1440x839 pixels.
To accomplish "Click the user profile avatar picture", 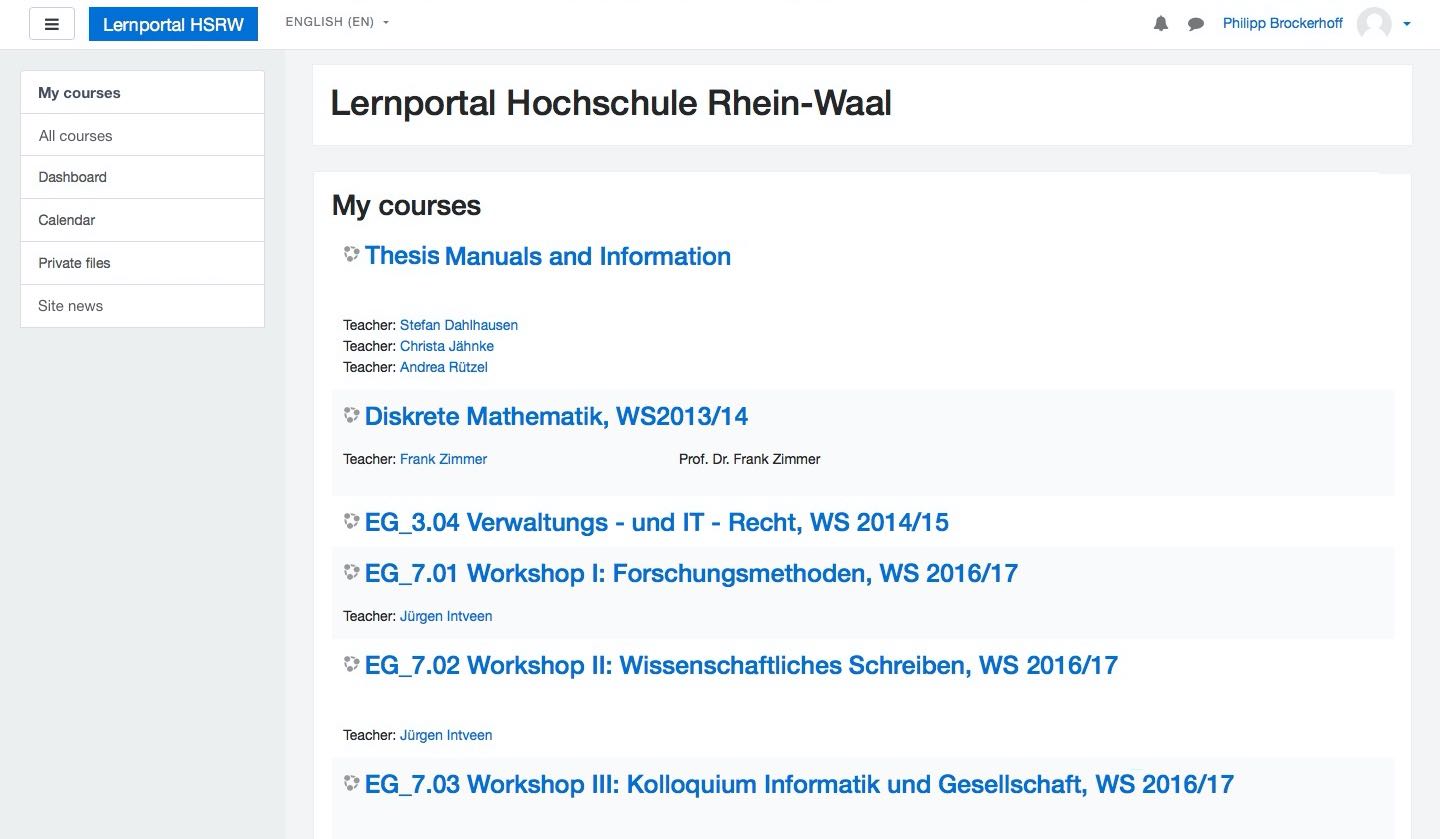I will [1374, 24].
